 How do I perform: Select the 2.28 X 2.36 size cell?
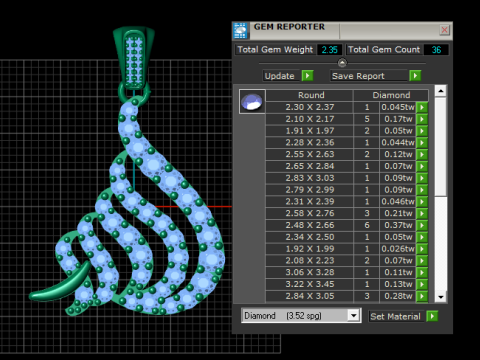pos(309,143)
